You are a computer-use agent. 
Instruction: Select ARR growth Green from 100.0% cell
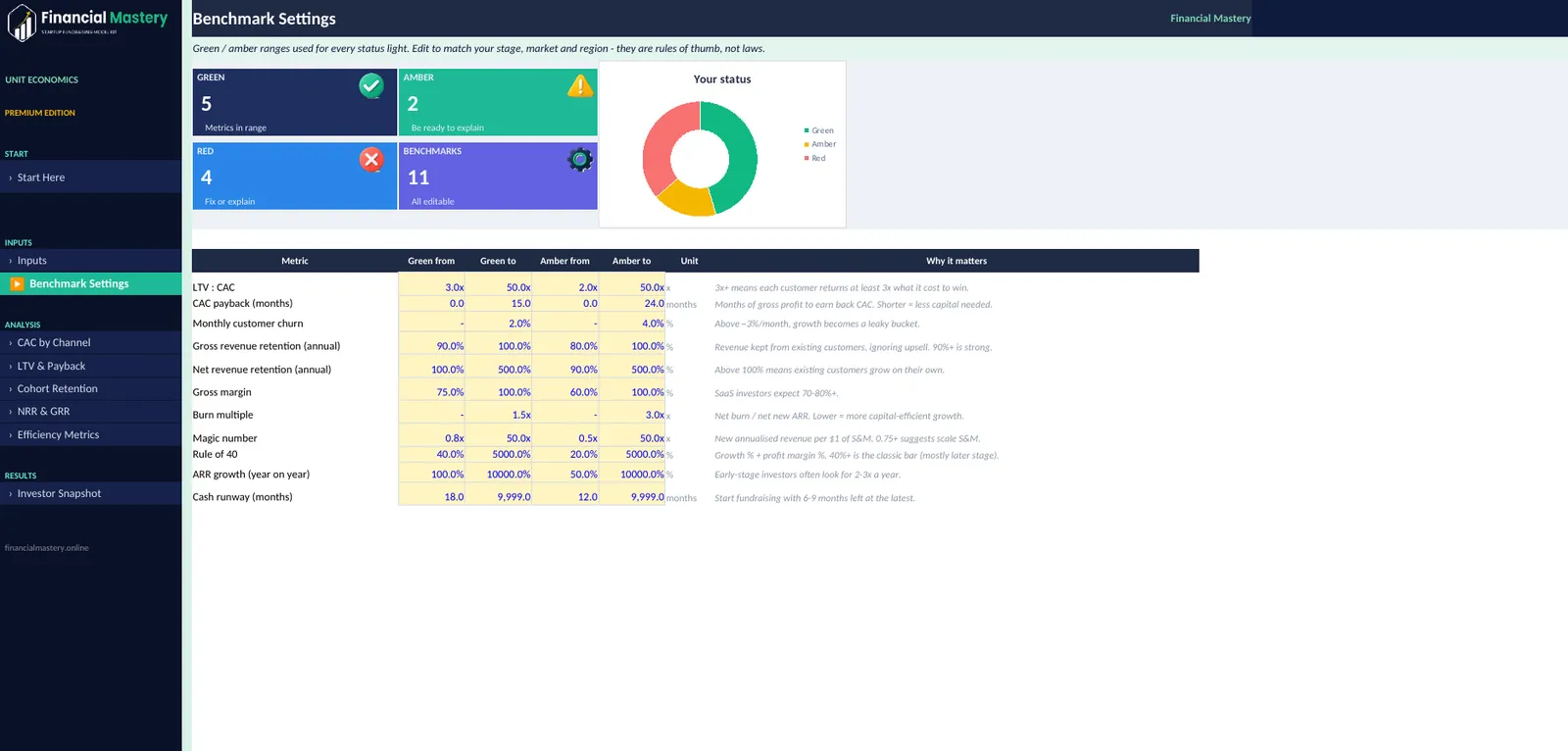(x=432, y=475)
